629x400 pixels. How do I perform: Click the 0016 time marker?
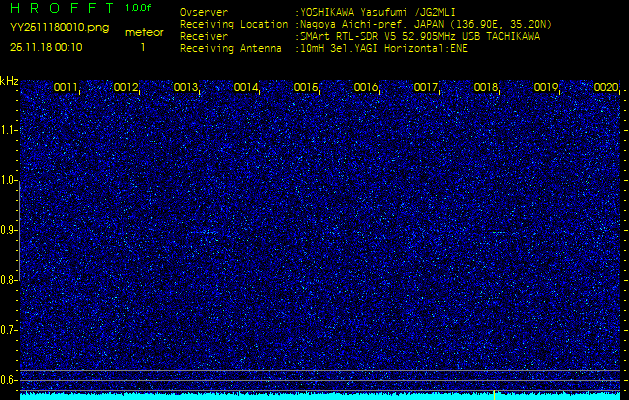tap(366, 88)
